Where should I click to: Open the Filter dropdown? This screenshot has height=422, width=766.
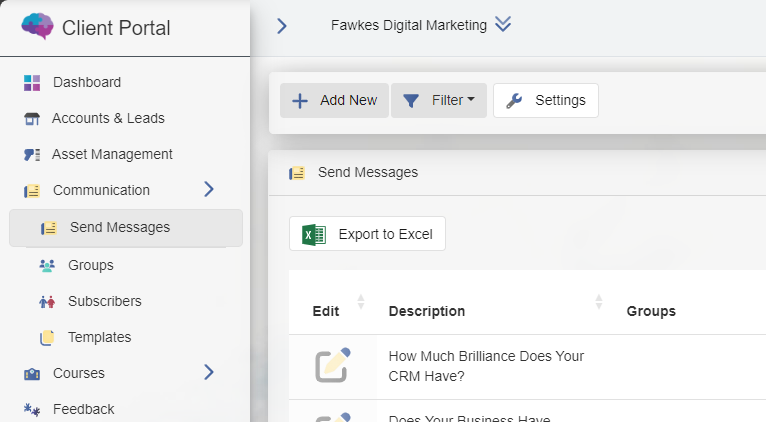pos(438,100)
